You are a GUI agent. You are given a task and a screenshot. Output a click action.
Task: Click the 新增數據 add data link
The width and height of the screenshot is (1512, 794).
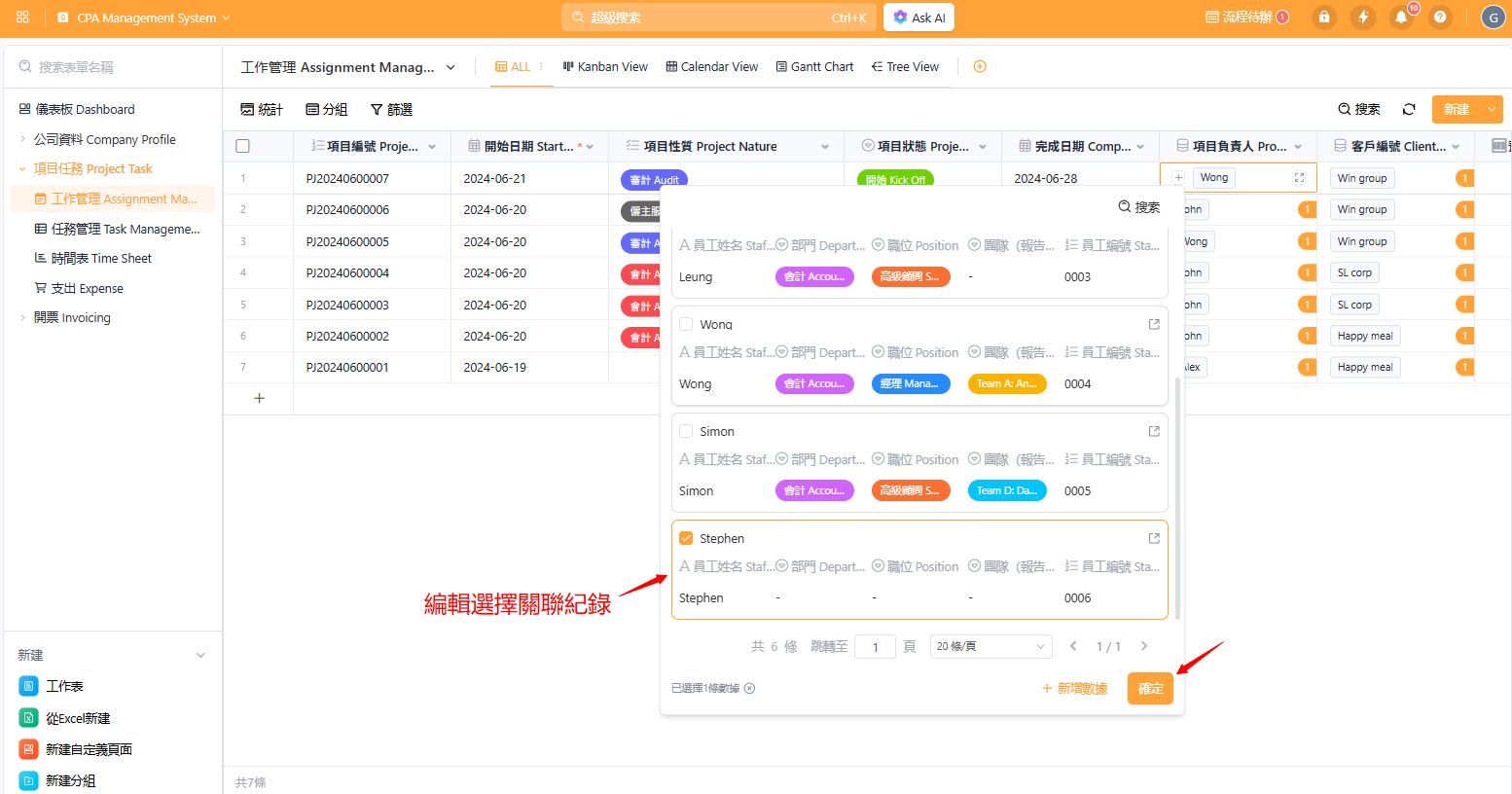point(1074,688)
